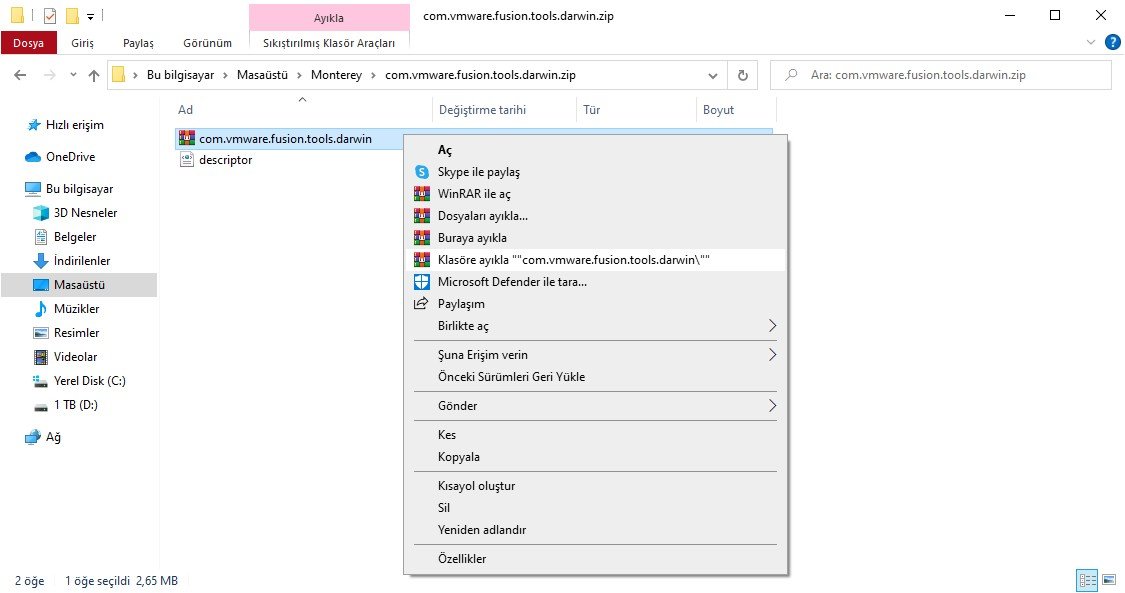Viewport: 1125px width, 593px height.
Task: Click the chevron after Monterey in breadcrumb
Action: point(374,75)
